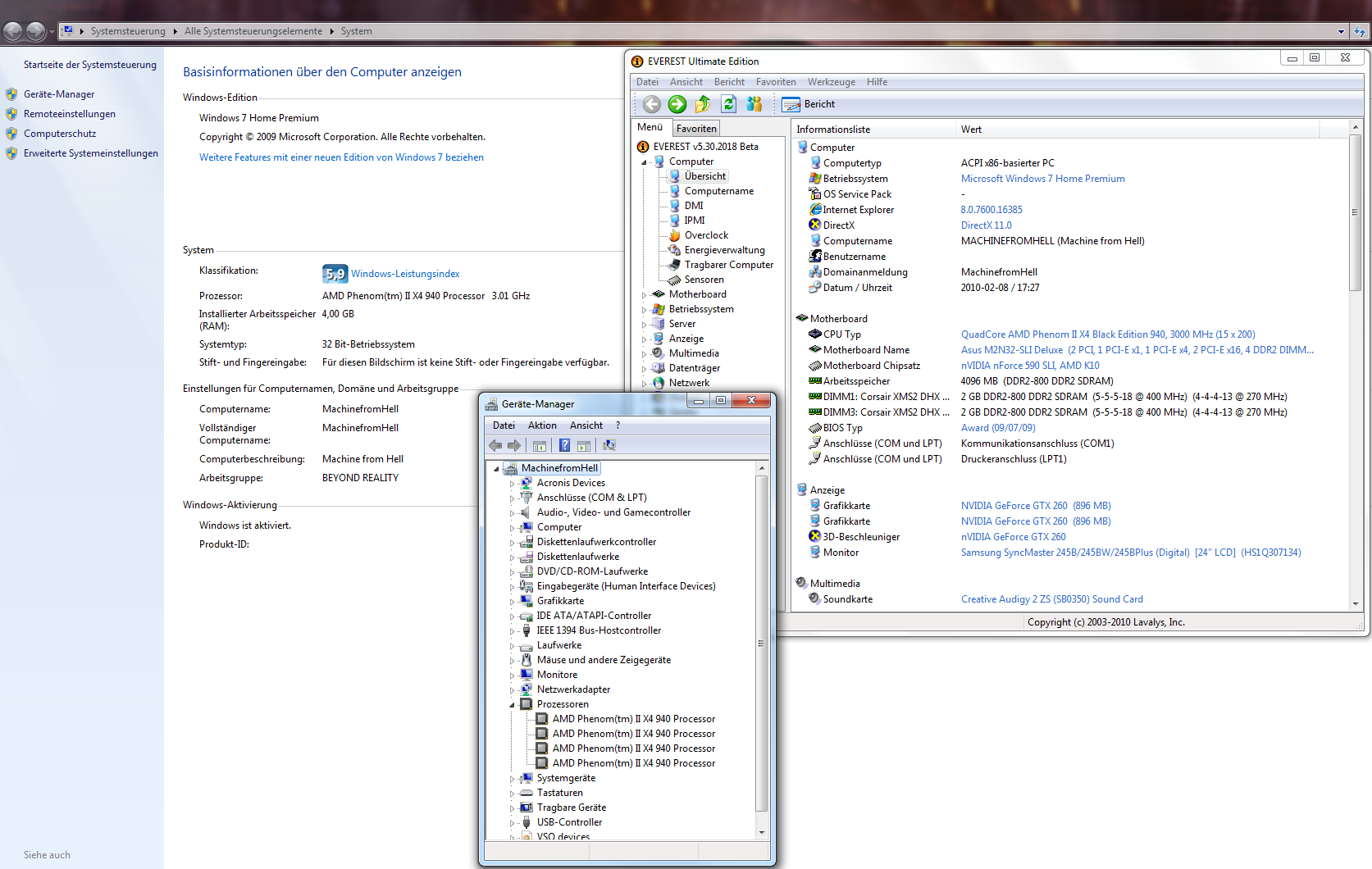Viewport: 1372px width, 869px height.
Task: Collapse Prozessoren in Geräte-Manager
Action: click(x=513, y=705)
